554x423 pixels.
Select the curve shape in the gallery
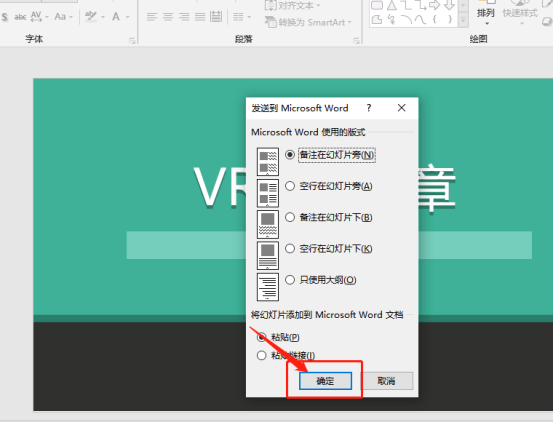pyautogui.click(x=420, y=19)
